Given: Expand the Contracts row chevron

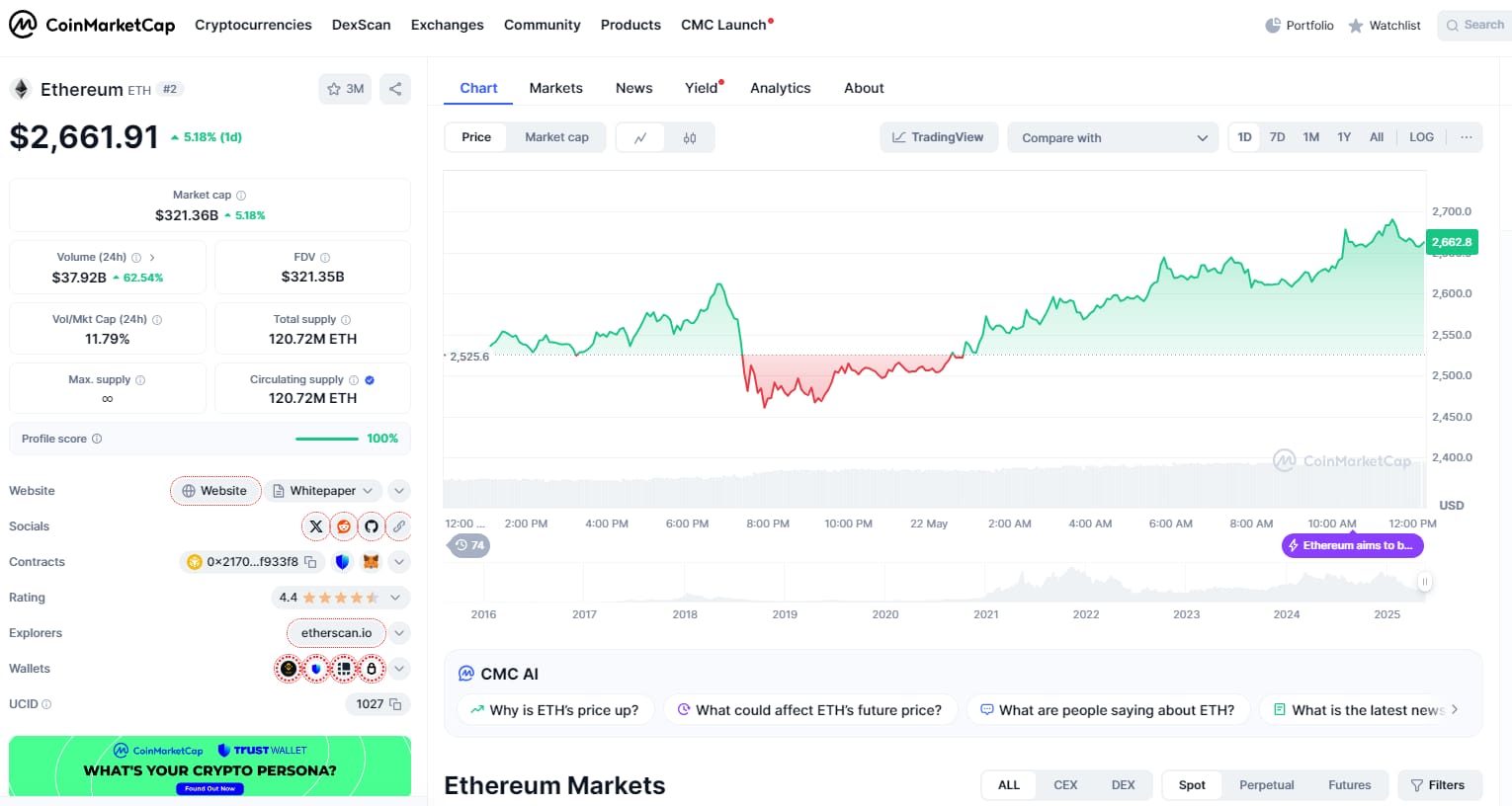Looking at the screenshot, I should click(399, 562).
